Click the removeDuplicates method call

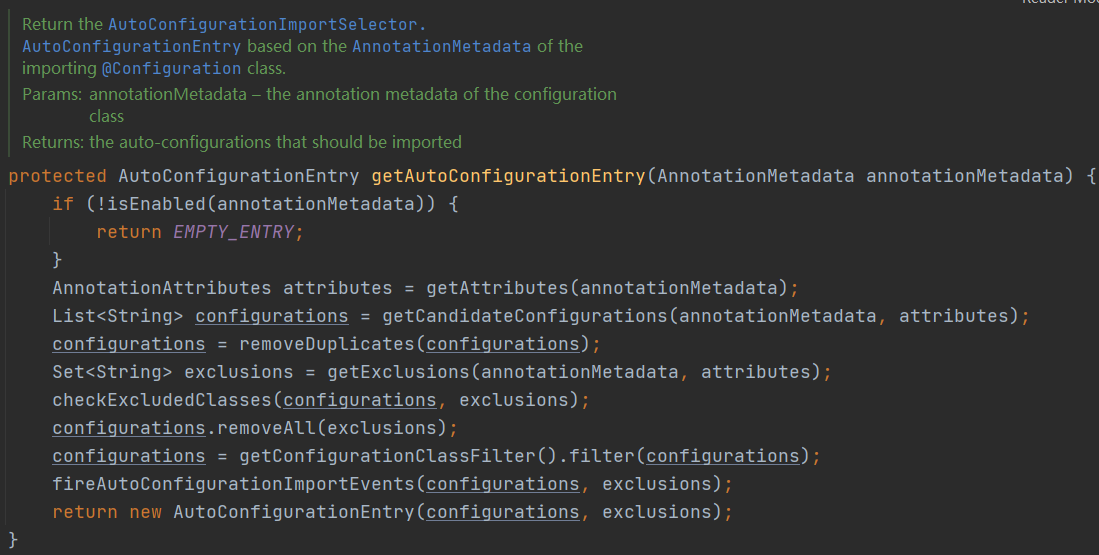pos(327,344)
